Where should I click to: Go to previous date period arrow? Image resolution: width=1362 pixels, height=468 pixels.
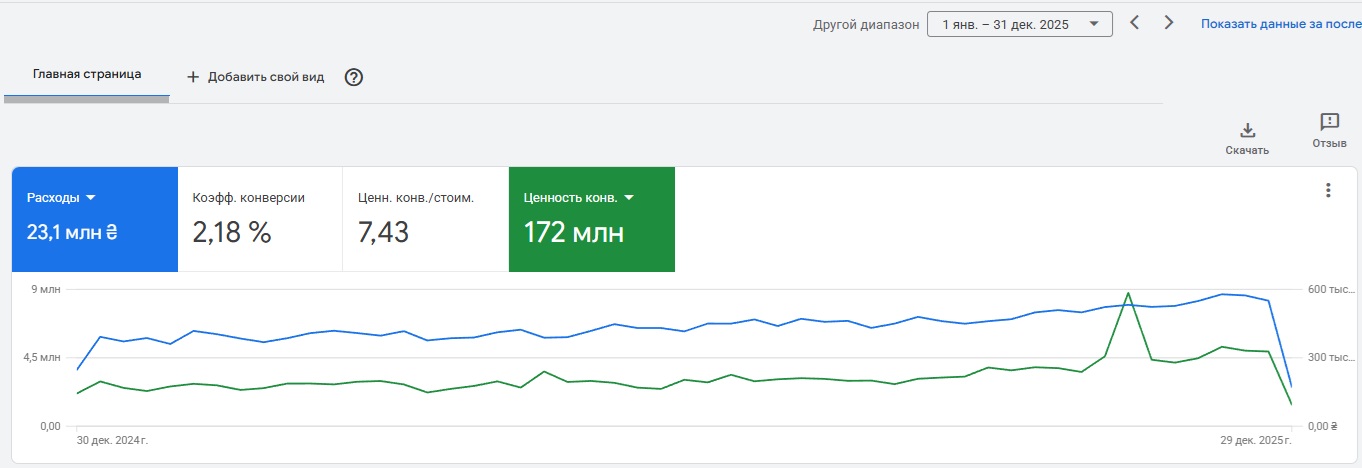1135,23
